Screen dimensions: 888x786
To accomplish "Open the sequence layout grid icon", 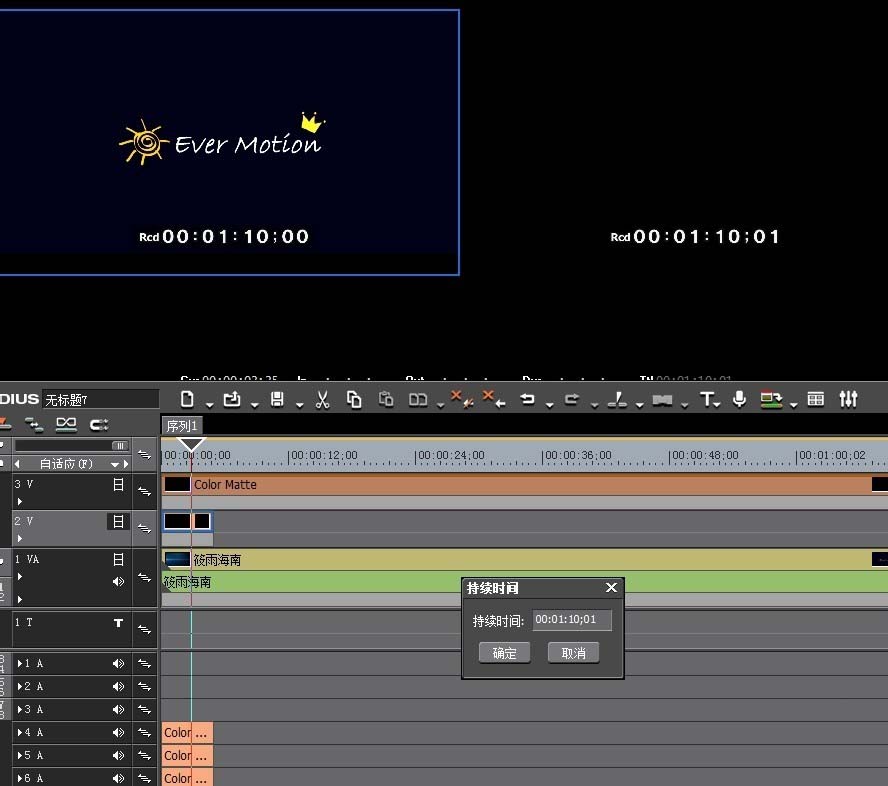I will click(816, 399).
